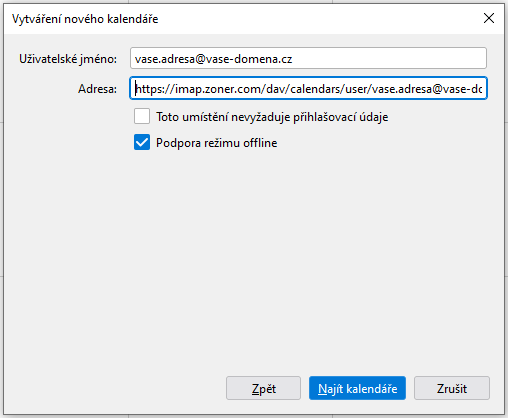This screenshot has width=508, height=418.
Task: Click the Najít kalendáře button
Action: (x=357, y=388)
